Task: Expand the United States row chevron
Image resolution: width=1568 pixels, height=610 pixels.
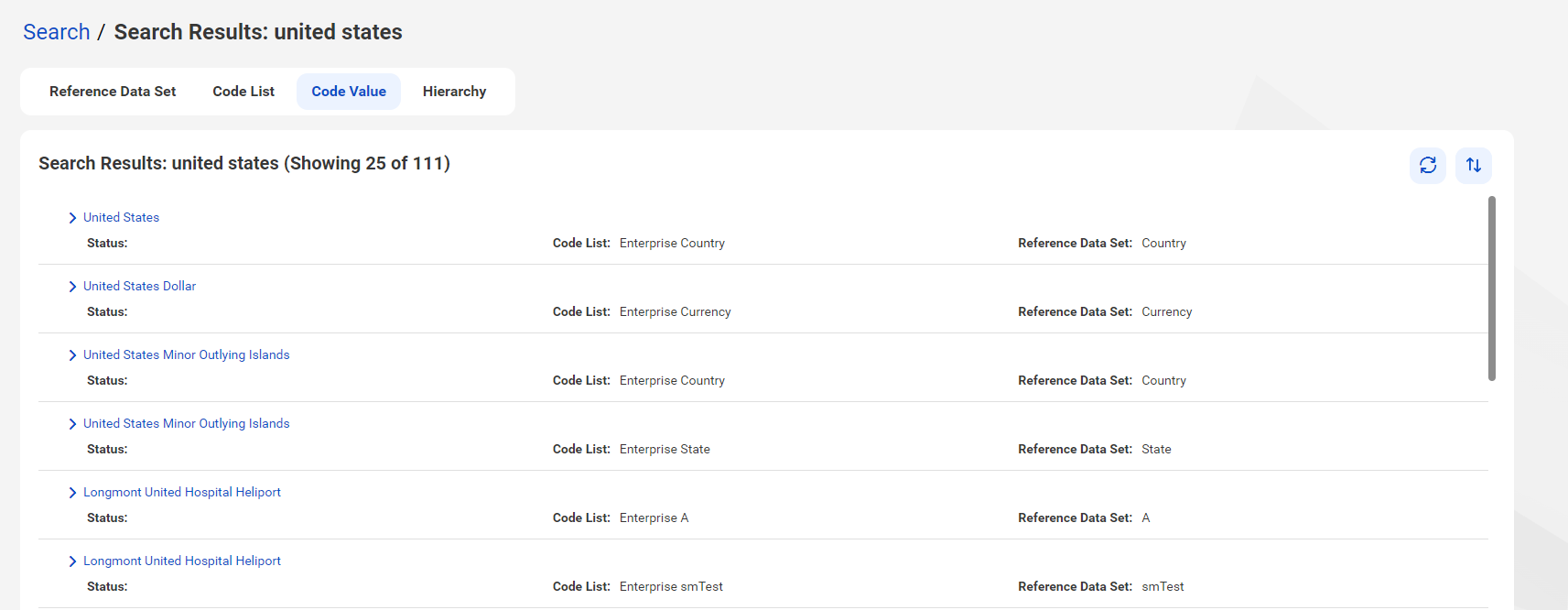Action: click(x=72, y=218)
